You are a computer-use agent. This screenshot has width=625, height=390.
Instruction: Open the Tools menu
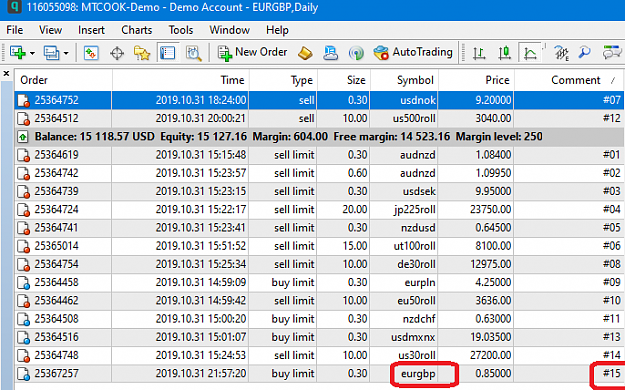181,30
